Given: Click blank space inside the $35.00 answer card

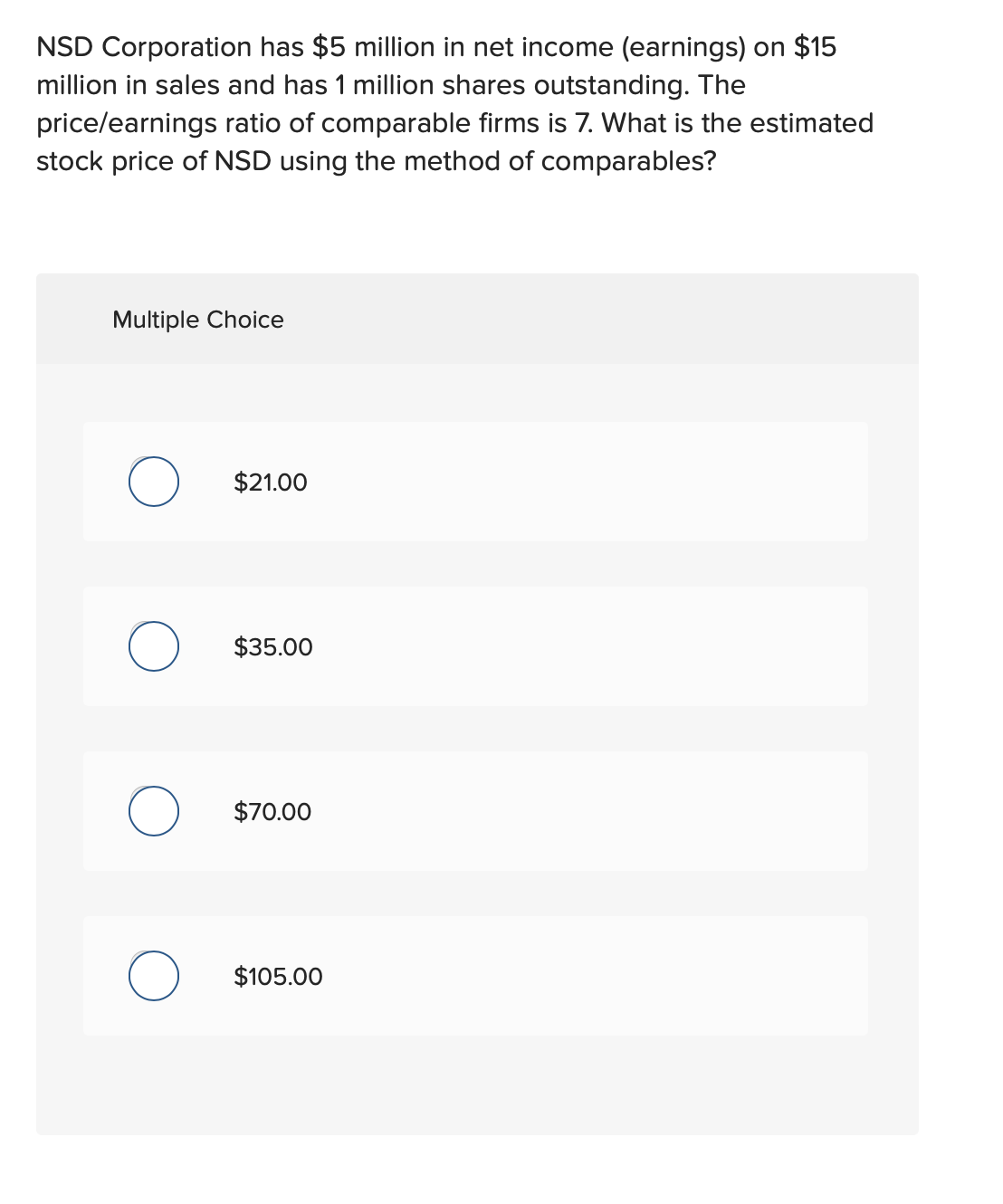Looking at the screenshot, I should [x=588, y=646].
